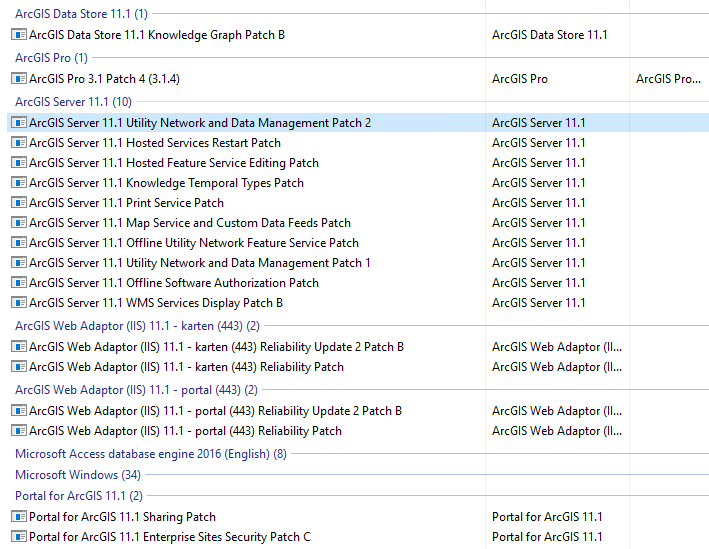Screen dimensions: 709x549
Task: Collapse the Portal for ArcGIS 11.1 (2) group
Action: (79, 496)
